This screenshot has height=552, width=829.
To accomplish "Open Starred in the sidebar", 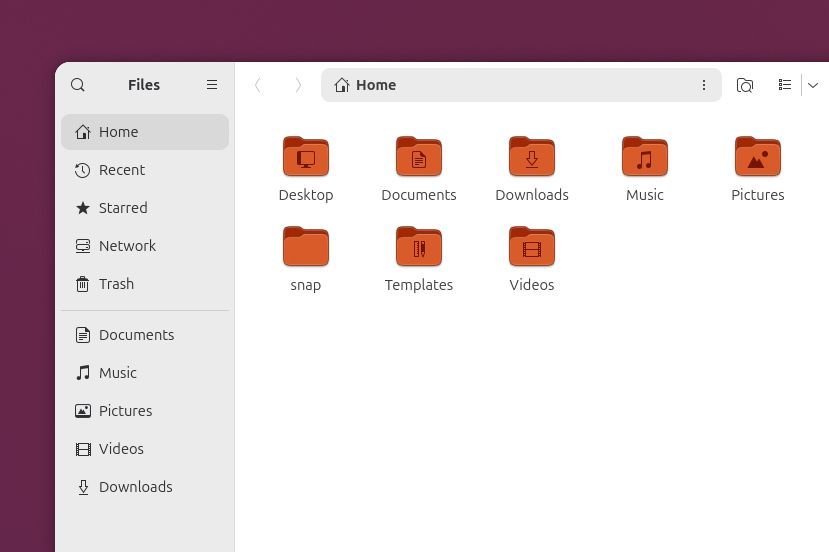I will 123,208.
